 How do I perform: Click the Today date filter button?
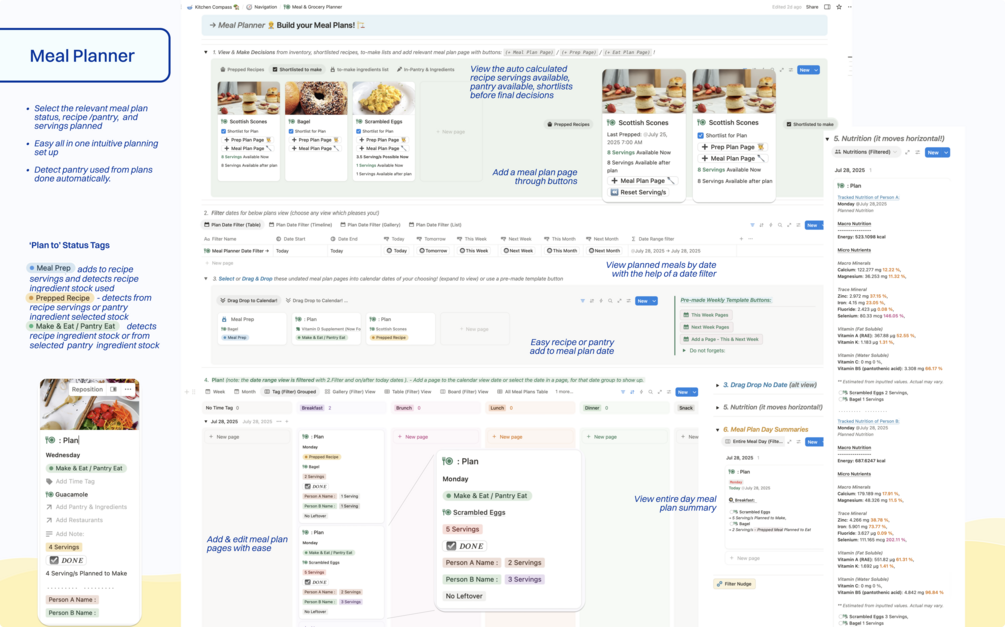pyautogui.click(x=397, y=251)
